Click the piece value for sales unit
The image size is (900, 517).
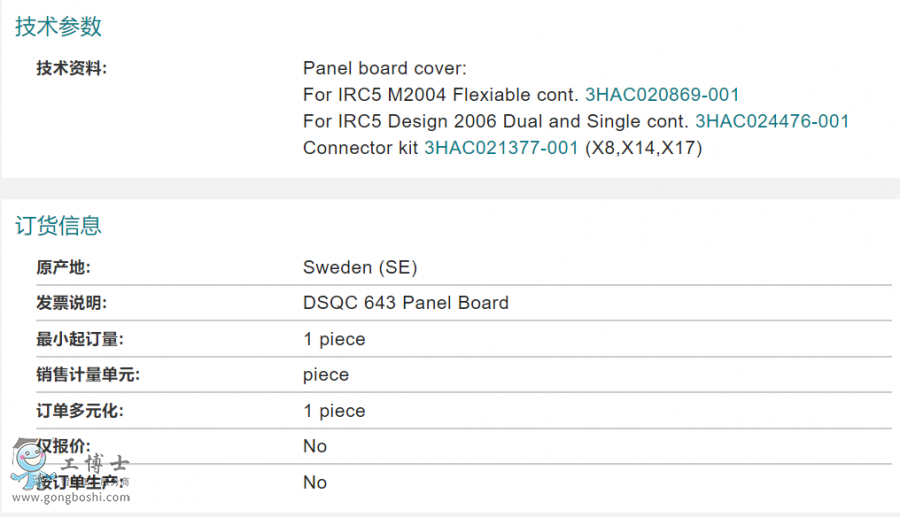[326, 375]
